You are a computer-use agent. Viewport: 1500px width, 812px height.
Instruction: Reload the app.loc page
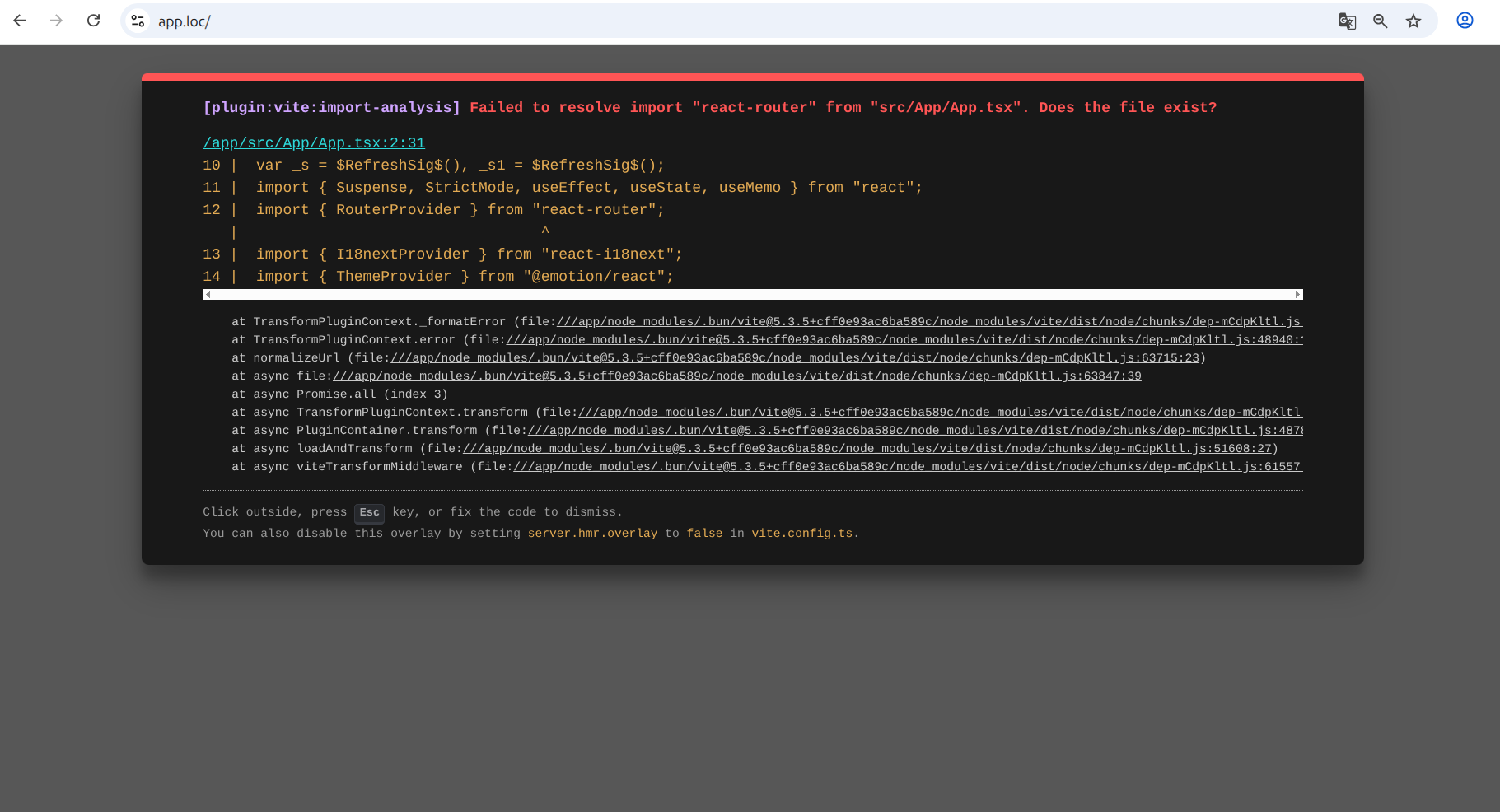click(x=94, y=21)
